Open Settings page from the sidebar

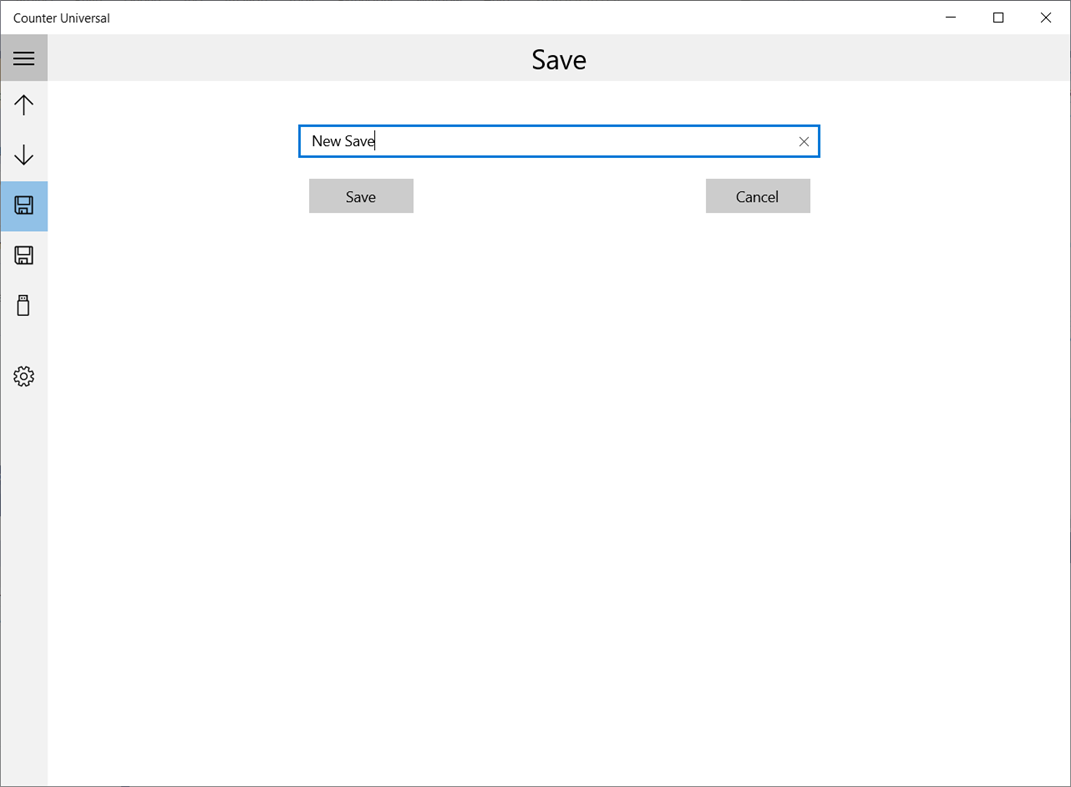coord(24,376)
